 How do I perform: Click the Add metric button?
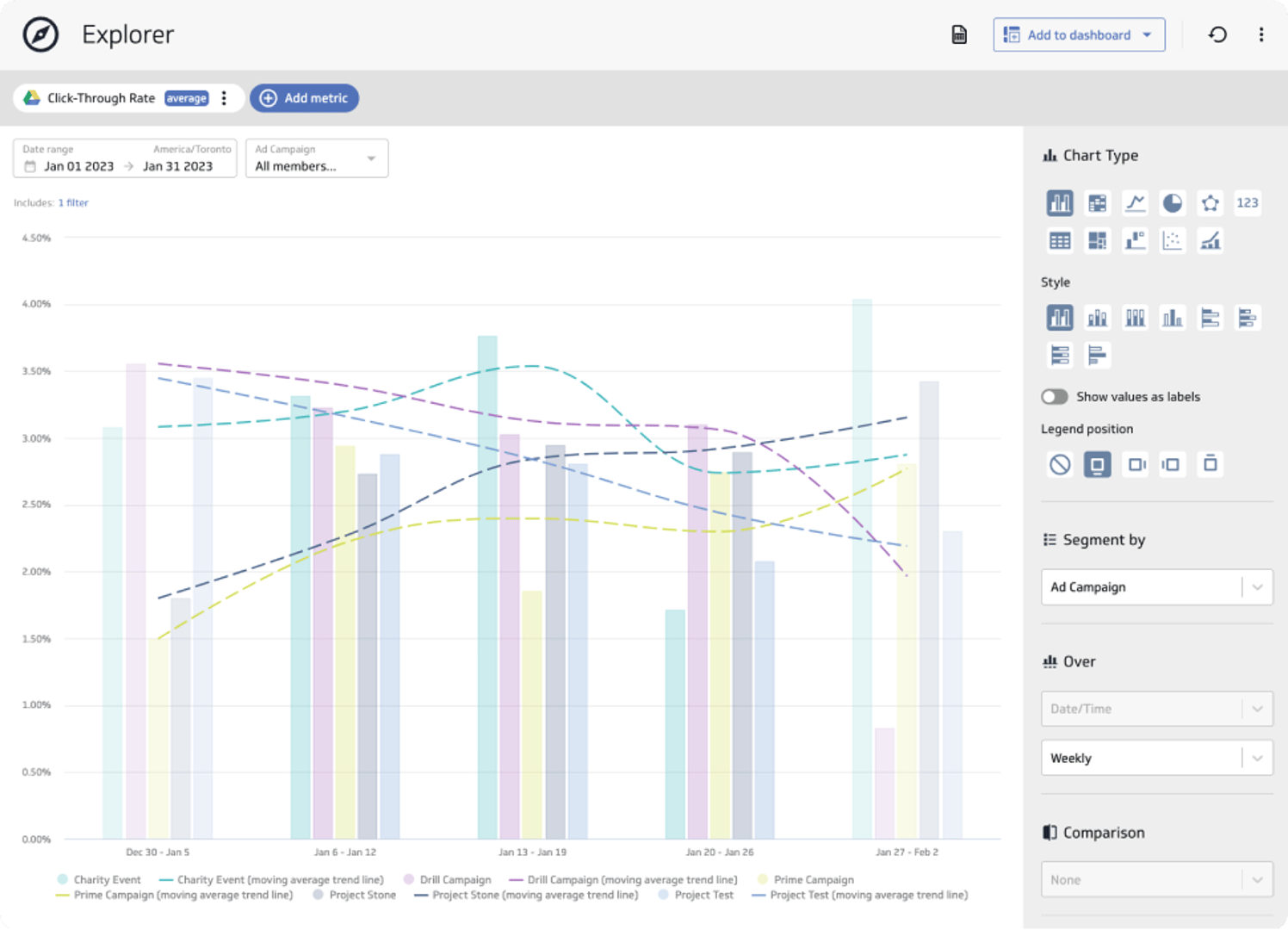(x=304, y=98)
